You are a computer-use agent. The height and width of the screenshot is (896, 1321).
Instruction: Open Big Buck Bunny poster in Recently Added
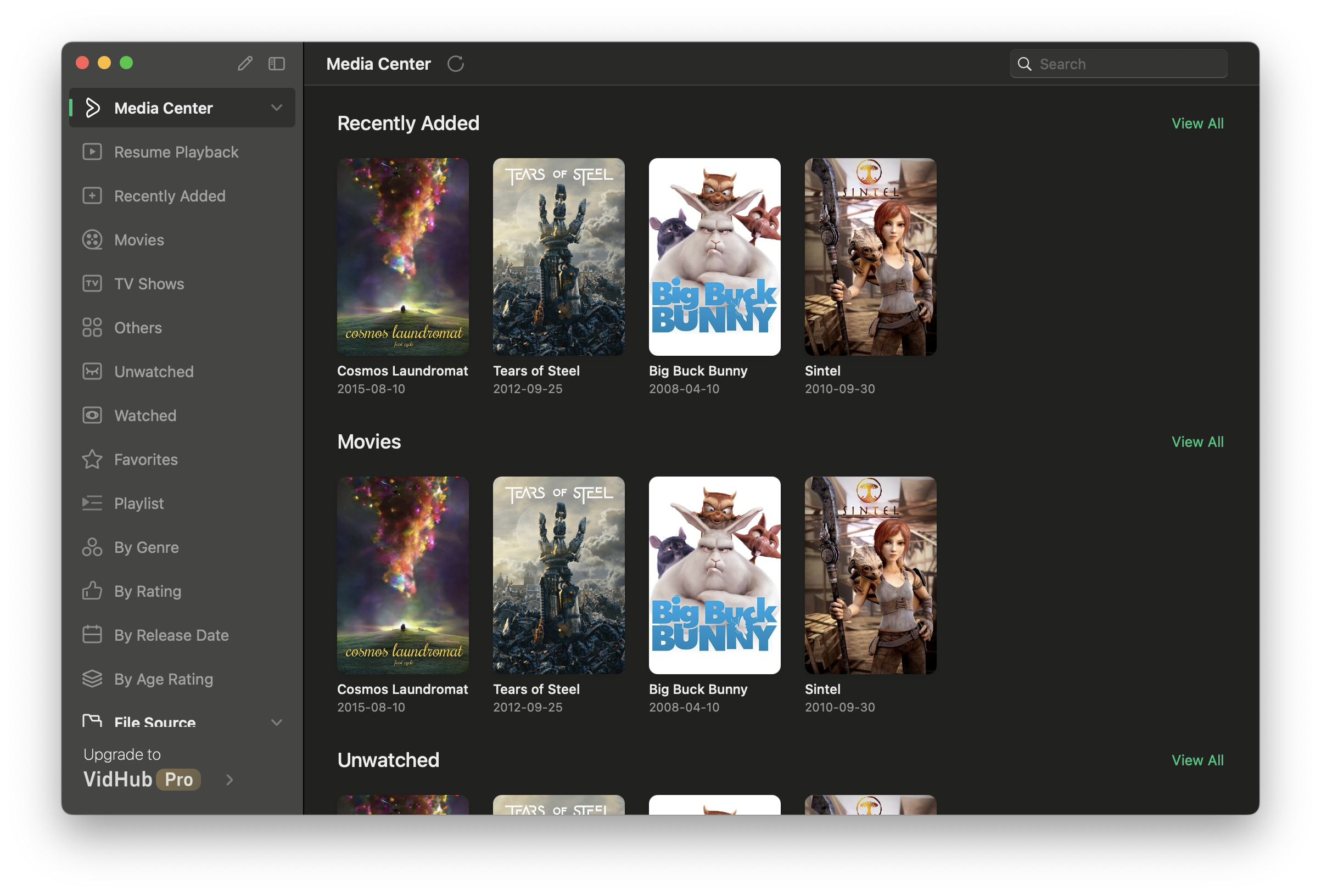click(714, 256)
